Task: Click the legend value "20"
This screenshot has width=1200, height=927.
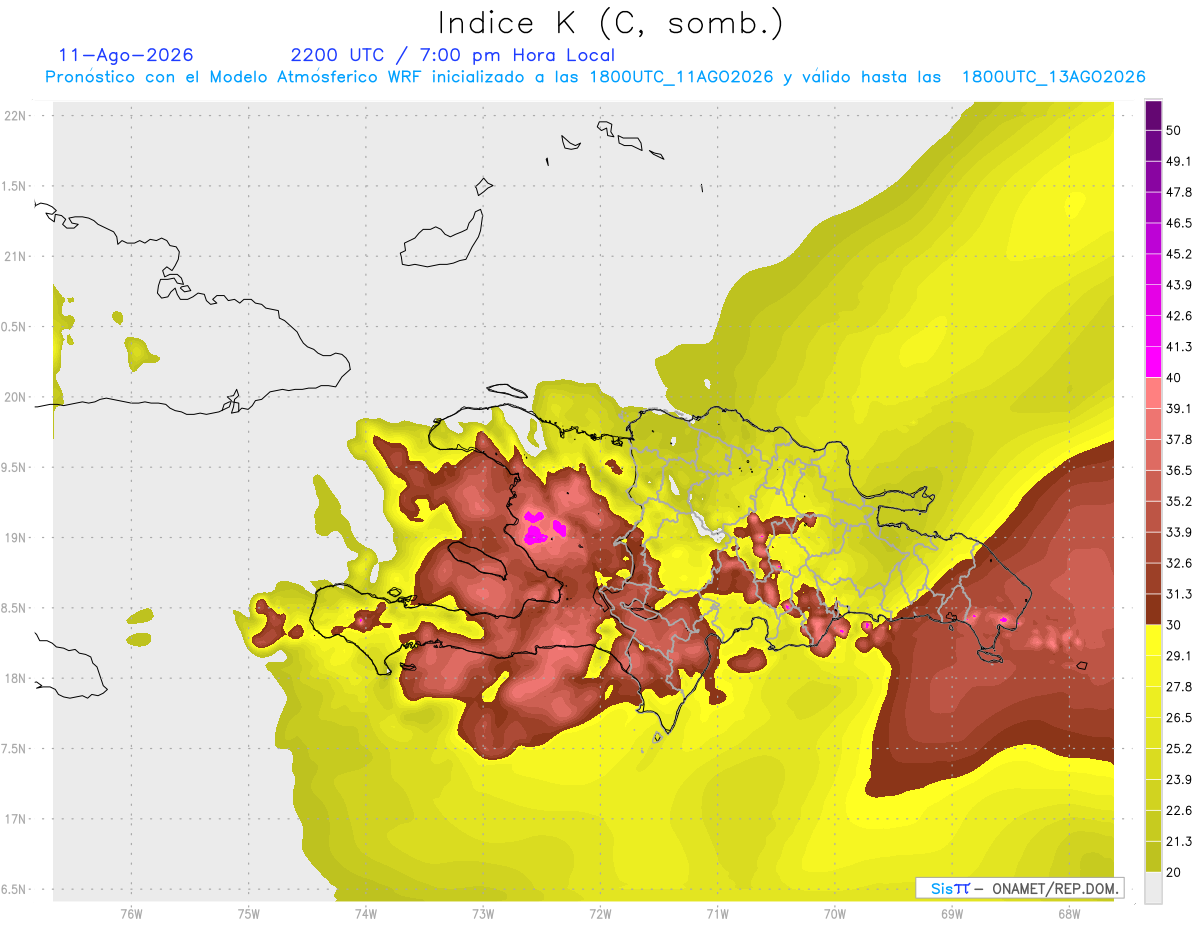Action: (1174, 872)
